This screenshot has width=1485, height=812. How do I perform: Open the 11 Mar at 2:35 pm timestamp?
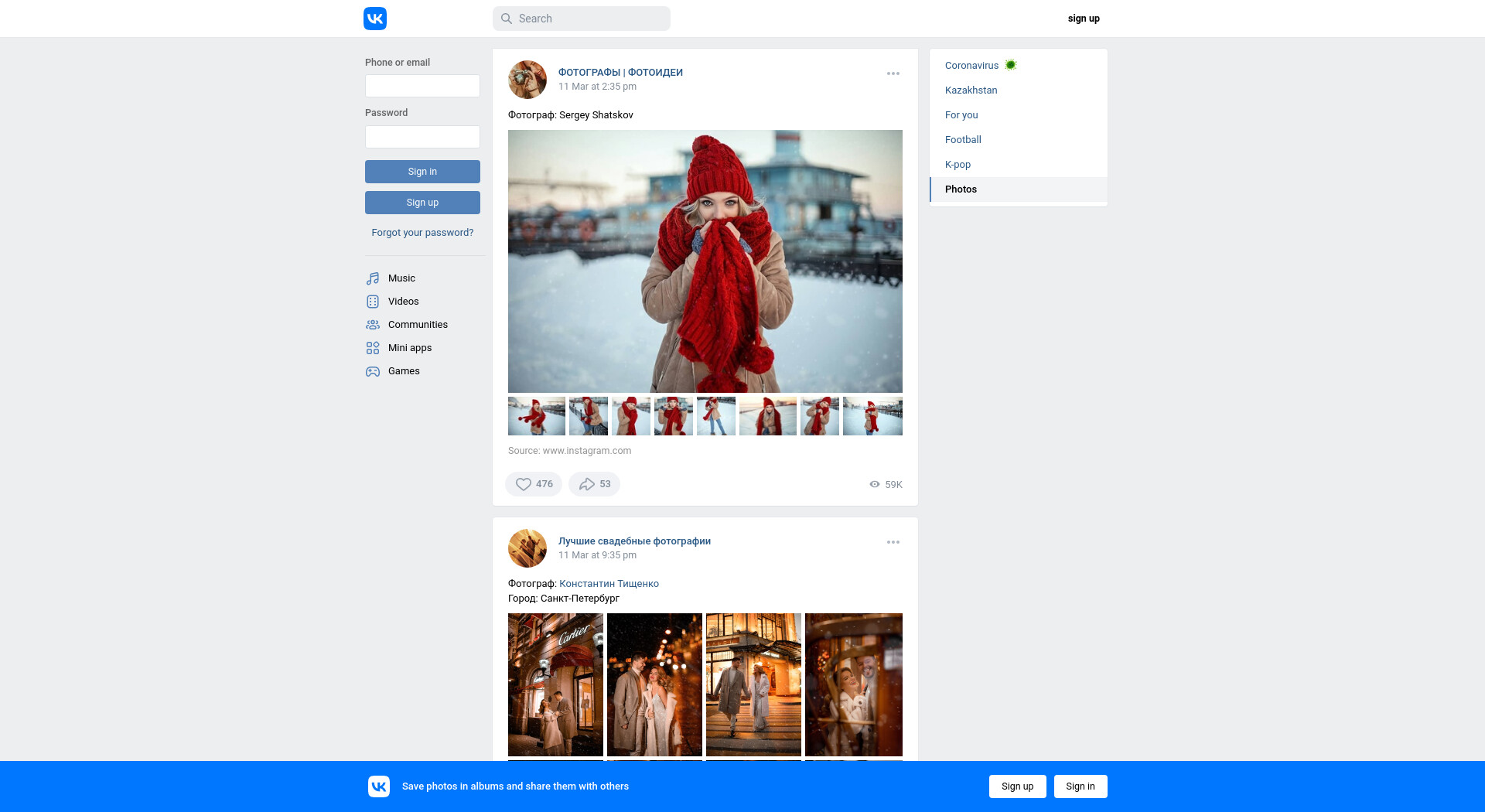[597, 87]
